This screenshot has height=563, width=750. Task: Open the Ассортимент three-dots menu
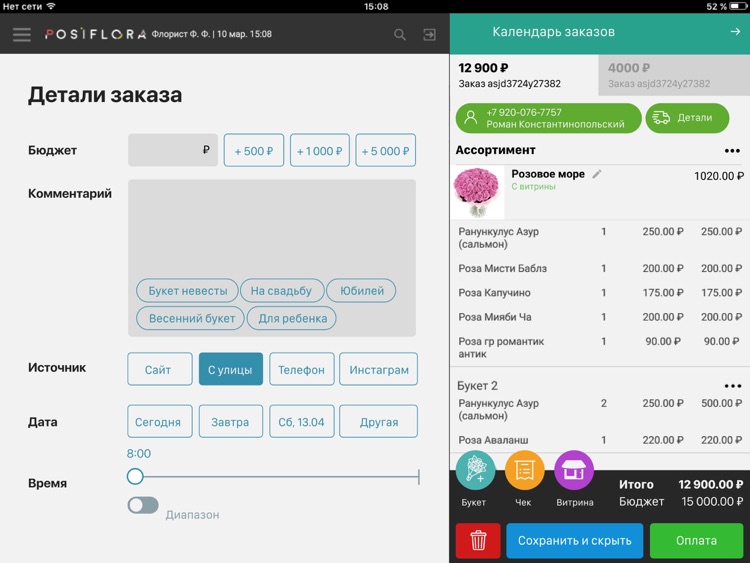[732, 151]
